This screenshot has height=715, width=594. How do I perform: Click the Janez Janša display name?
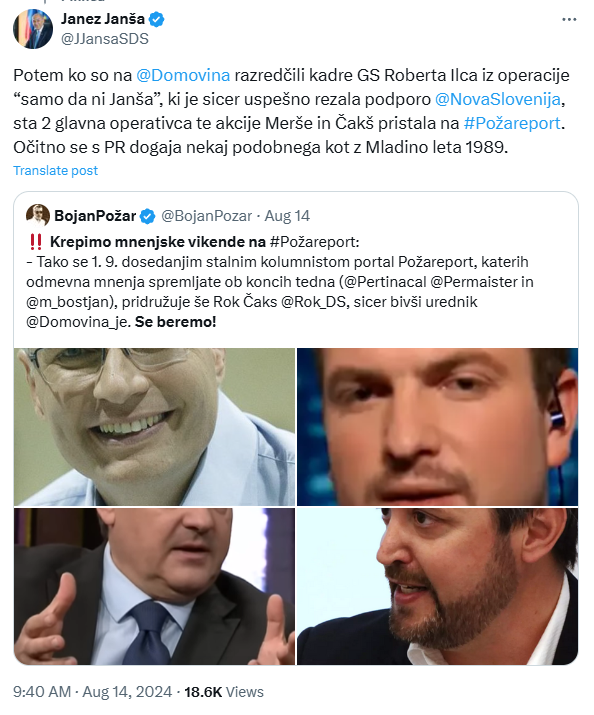click(x=103, y=19)
